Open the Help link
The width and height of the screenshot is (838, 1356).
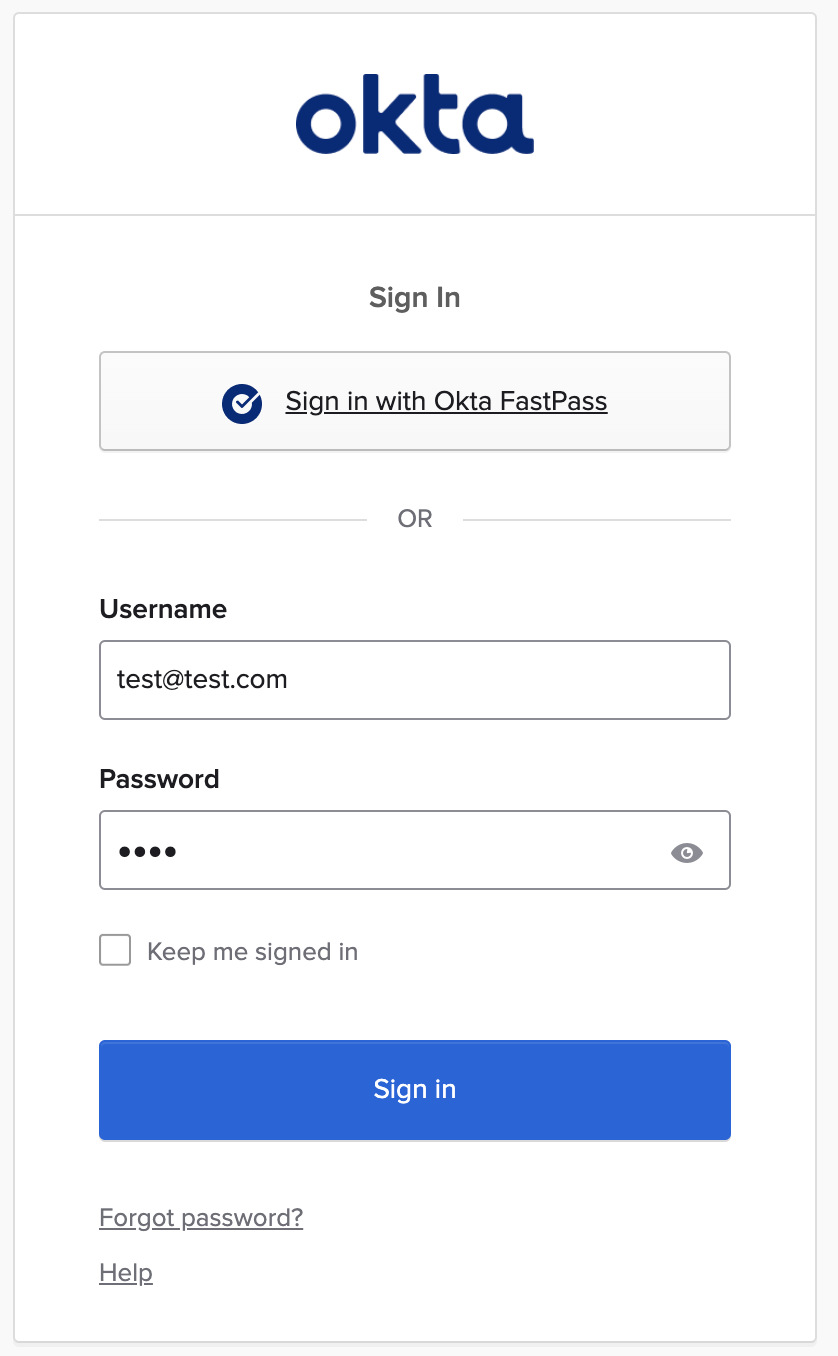tap(126, 1273)
